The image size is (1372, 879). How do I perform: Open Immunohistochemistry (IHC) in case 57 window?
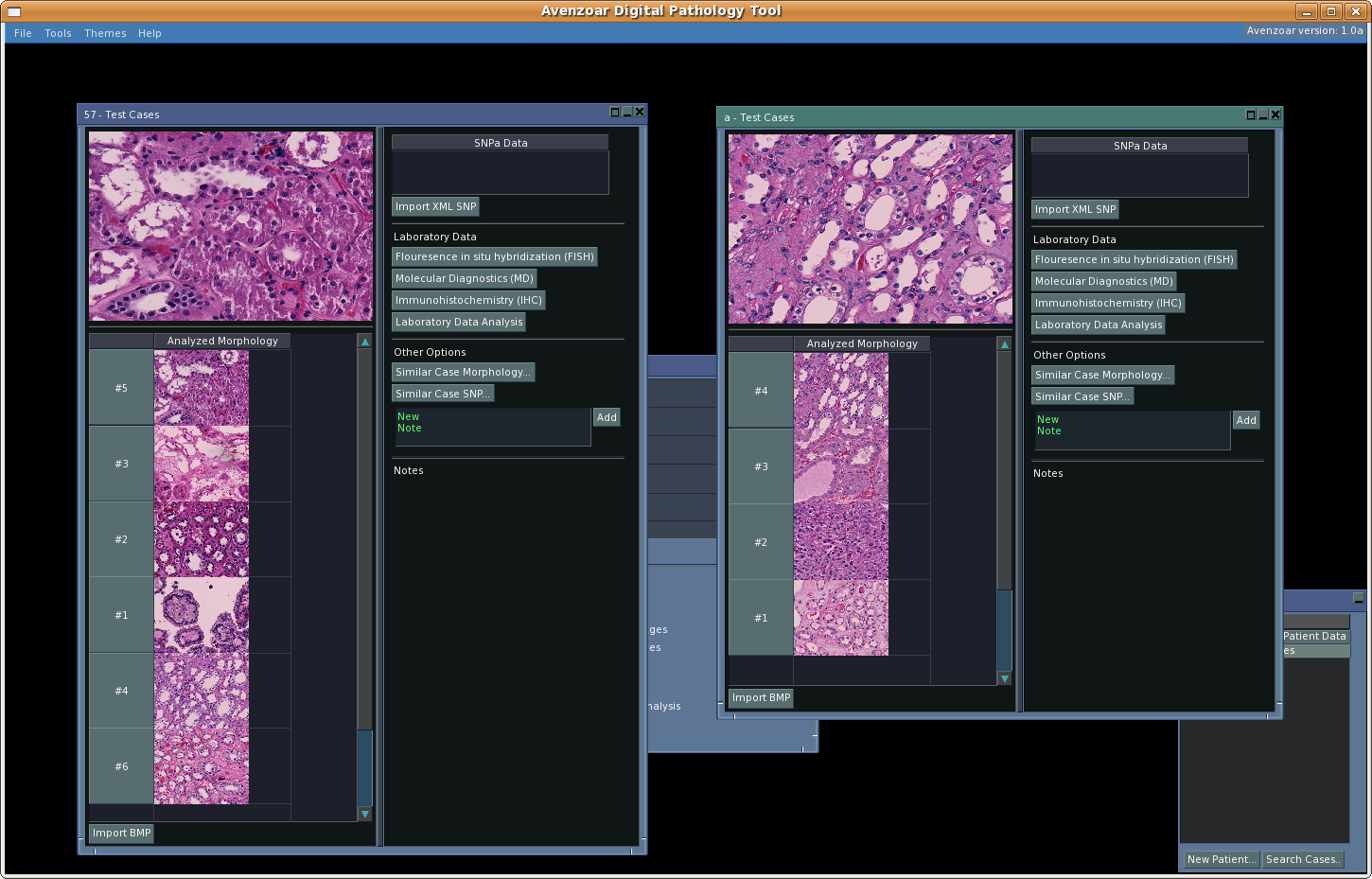tap(468, 300)
